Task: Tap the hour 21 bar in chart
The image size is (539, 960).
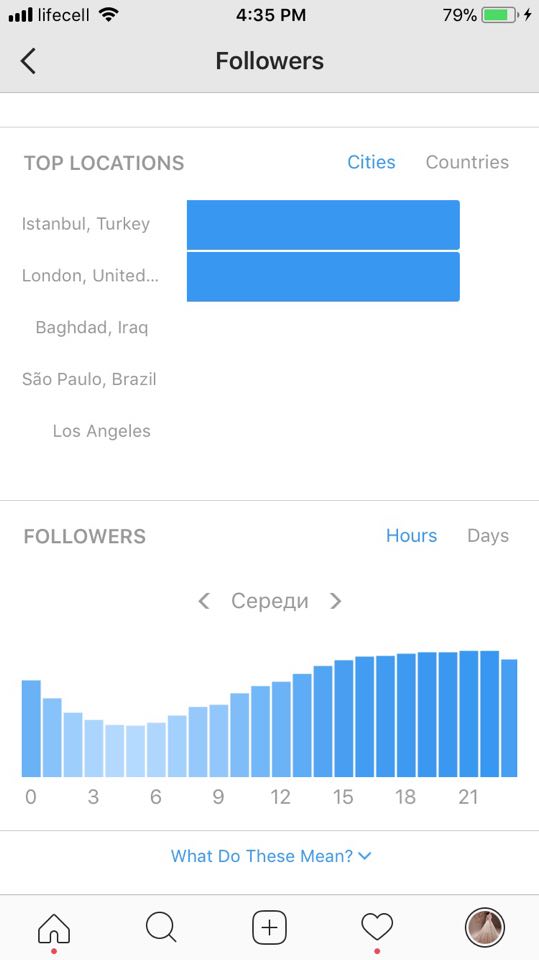Action: pos(469,714)
